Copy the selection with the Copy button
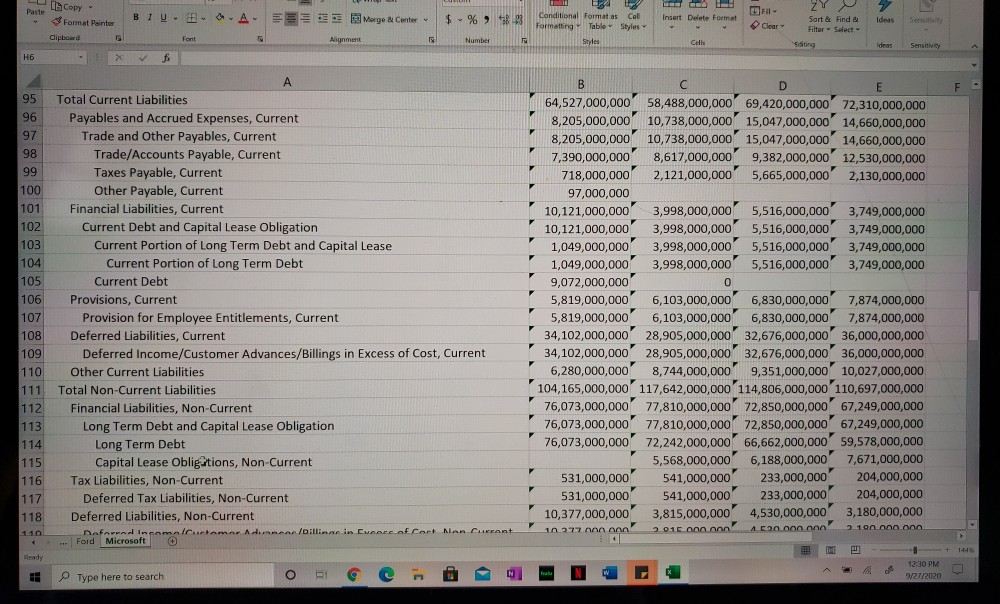Viewport: 1000px width, 604px height. pyautogui.click(x=68, y=7)
